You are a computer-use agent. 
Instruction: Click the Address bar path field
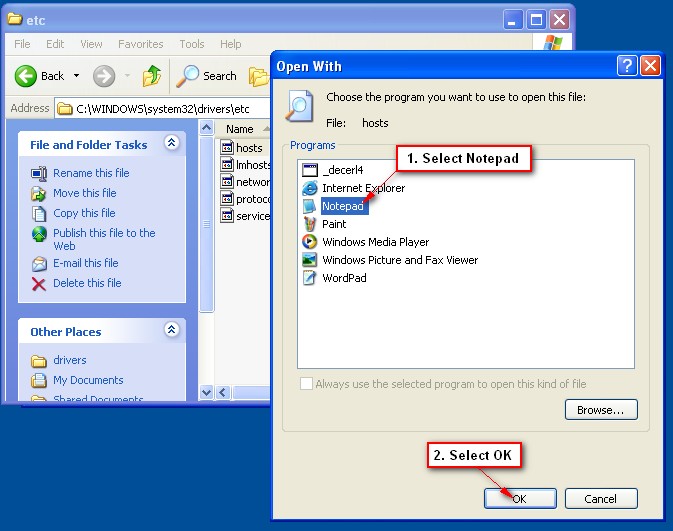point(163,109)
